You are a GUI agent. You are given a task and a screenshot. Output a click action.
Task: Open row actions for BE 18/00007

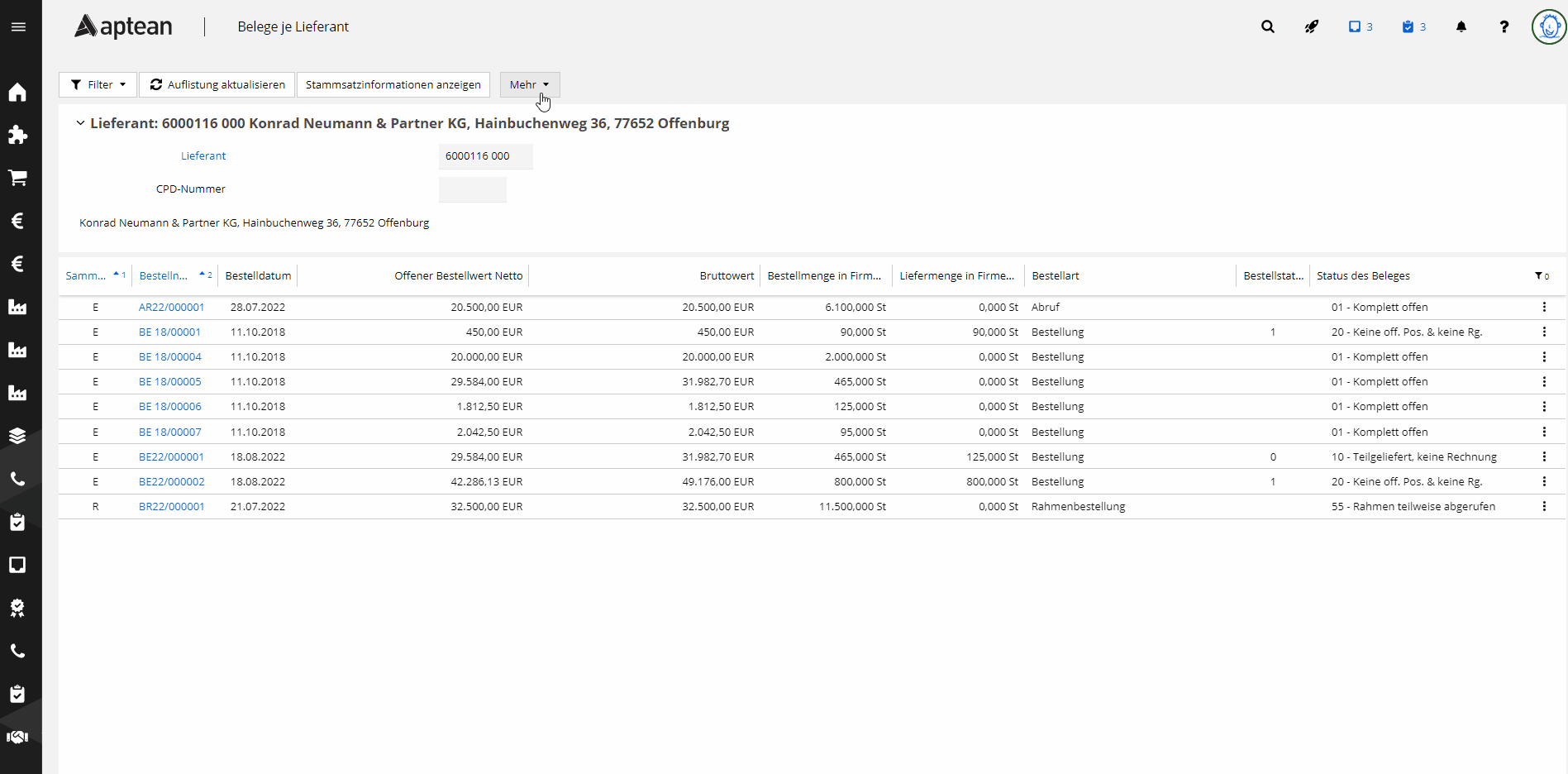click(x=1544, y=432)
